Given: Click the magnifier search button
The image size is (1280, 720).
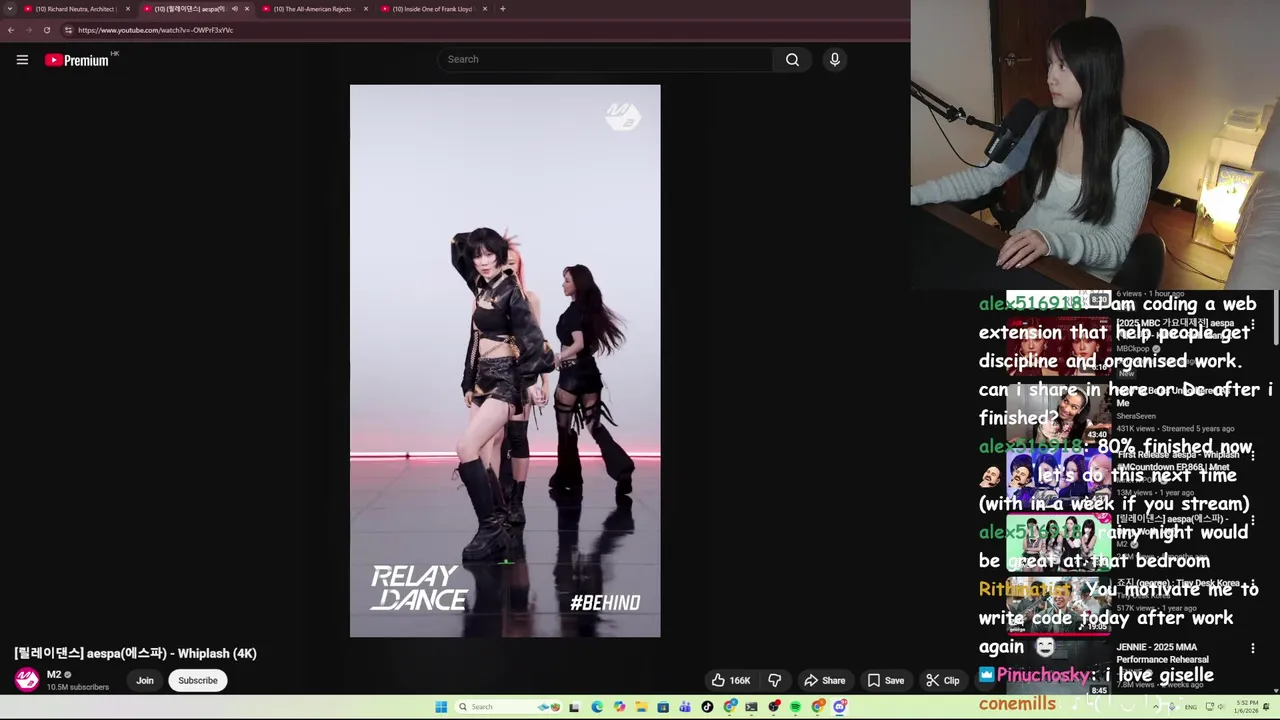Looking at the screenshot, I should [x=792, y=59].
